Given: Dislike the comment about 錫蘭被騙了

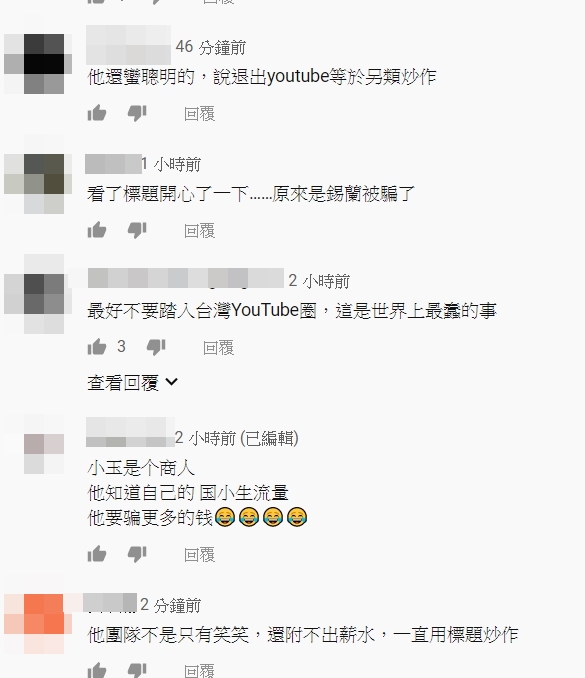Looking at the screenshot, I should click(137, 230).
